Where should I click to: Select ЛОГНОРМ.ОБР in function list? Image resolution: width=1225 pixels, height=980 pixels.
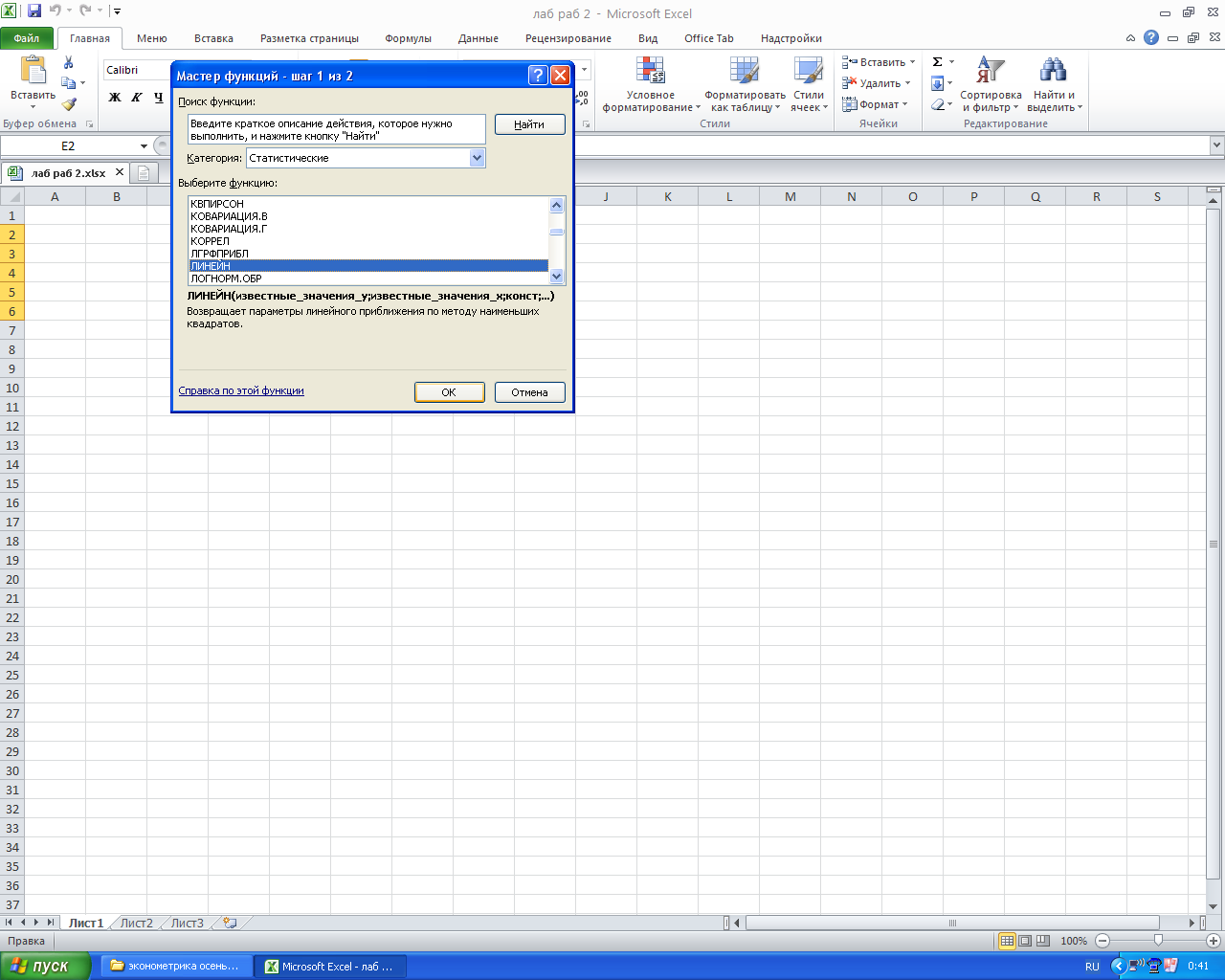coord(368,278)
